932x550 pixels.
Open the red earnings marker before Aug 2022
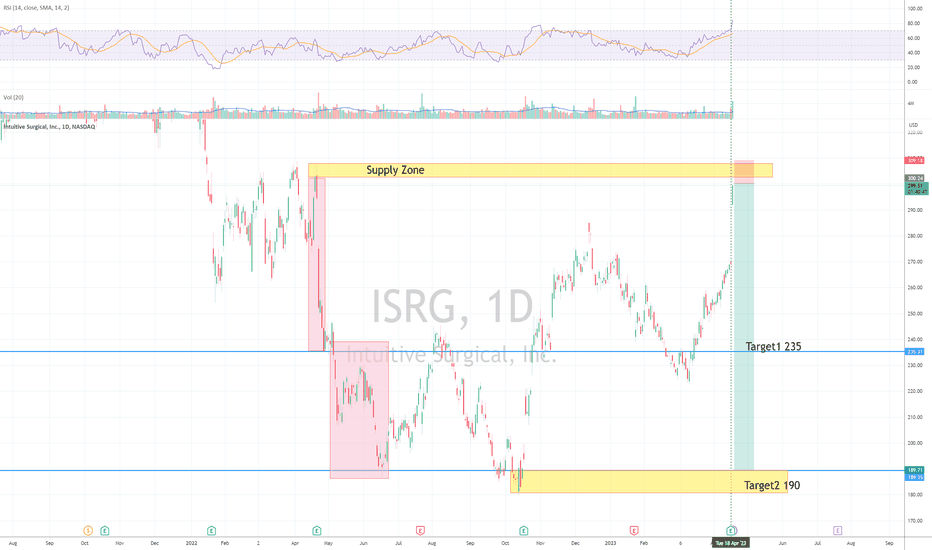point(420,530)
